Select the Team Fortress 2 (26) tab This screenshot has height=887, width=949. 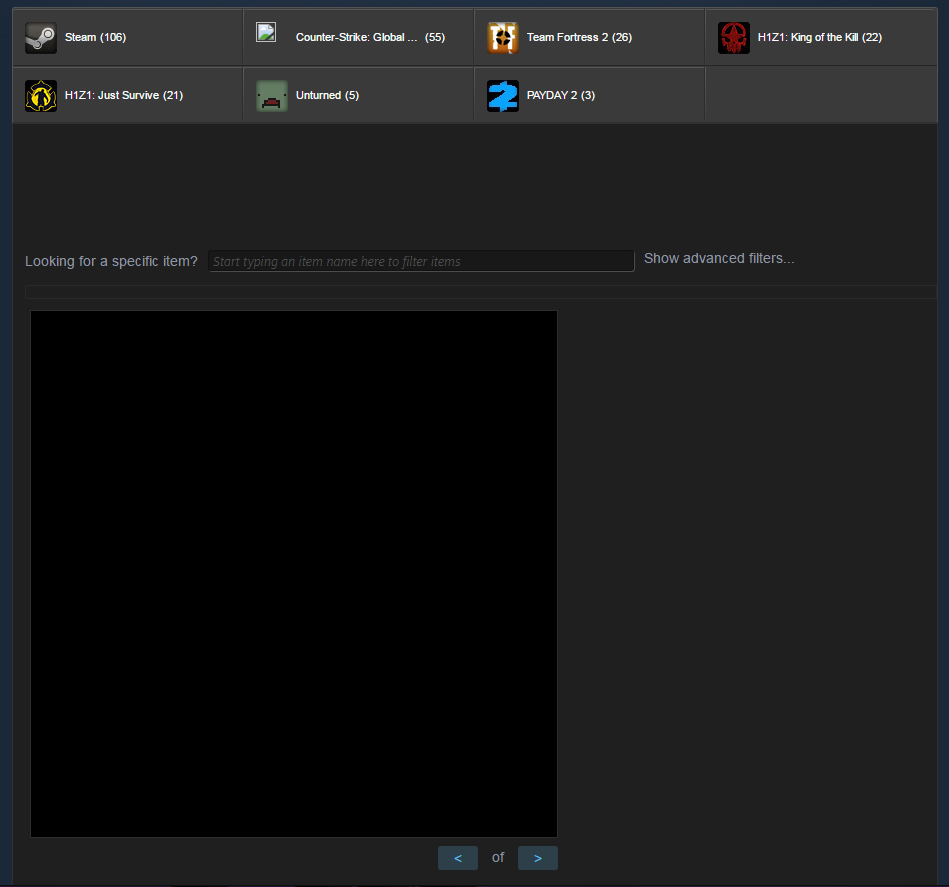pos(589,37)
